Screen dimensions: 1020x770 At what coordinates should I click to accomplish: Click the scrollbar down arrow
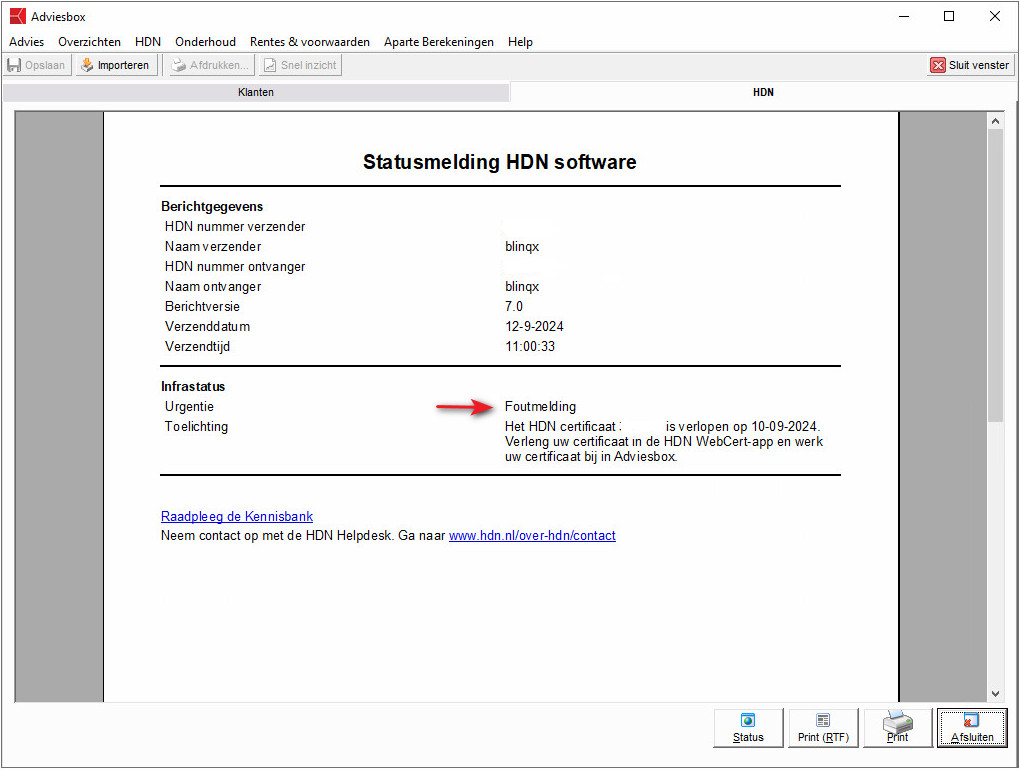tap(995, 694)
